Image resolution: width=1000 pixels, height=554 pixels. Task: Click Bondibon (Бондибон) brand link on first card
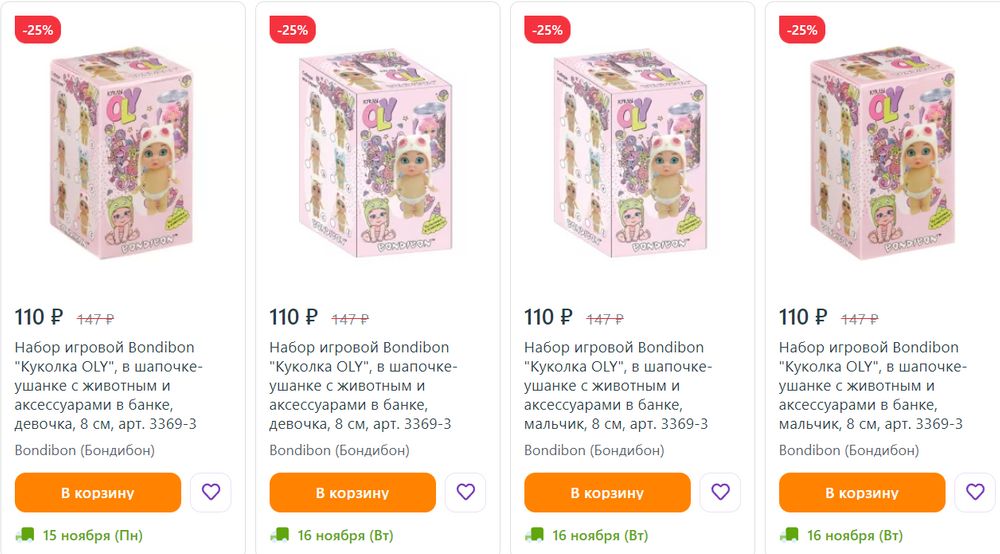(85, 450)
